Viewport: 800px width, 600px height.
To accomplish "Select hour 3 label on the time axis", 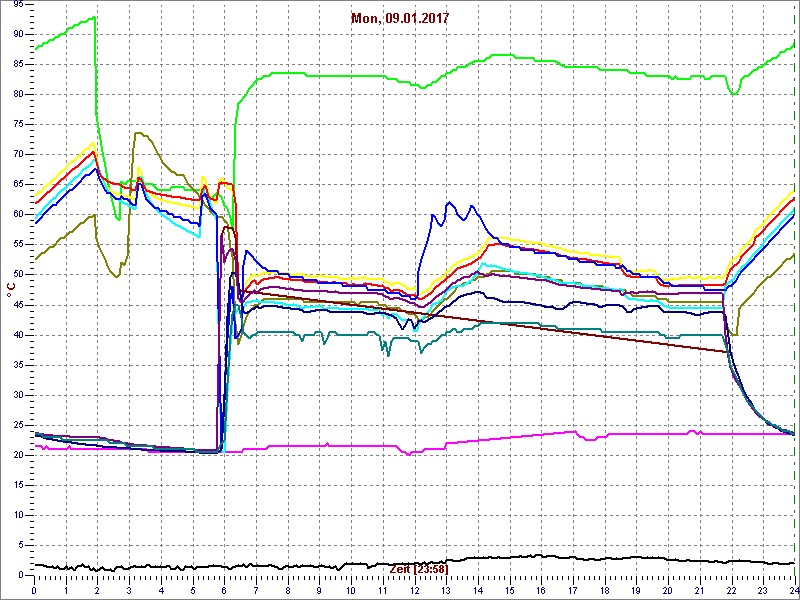I will [130, 590].
